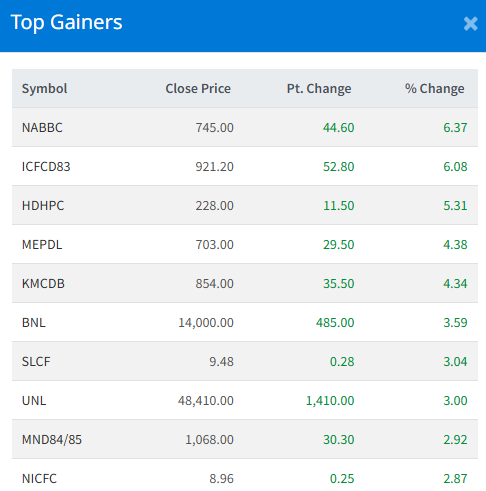
Task: Click NABBC close price 745.00
Action: click(214, 128)
